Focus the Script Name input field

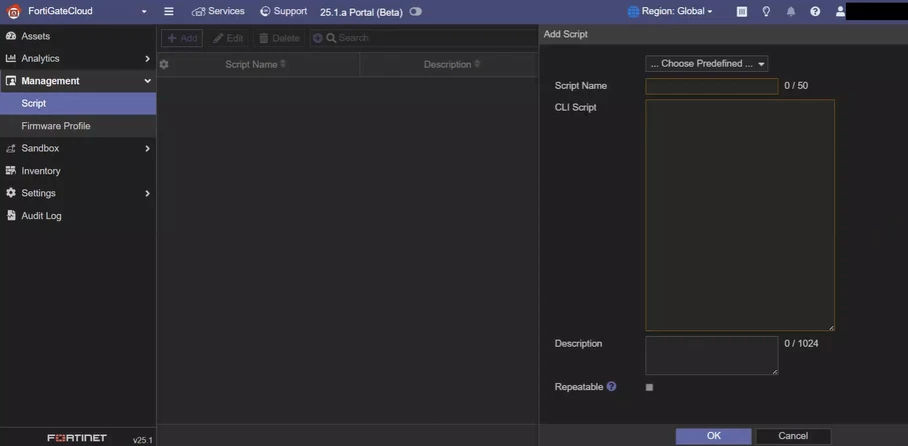coord(712,86)
